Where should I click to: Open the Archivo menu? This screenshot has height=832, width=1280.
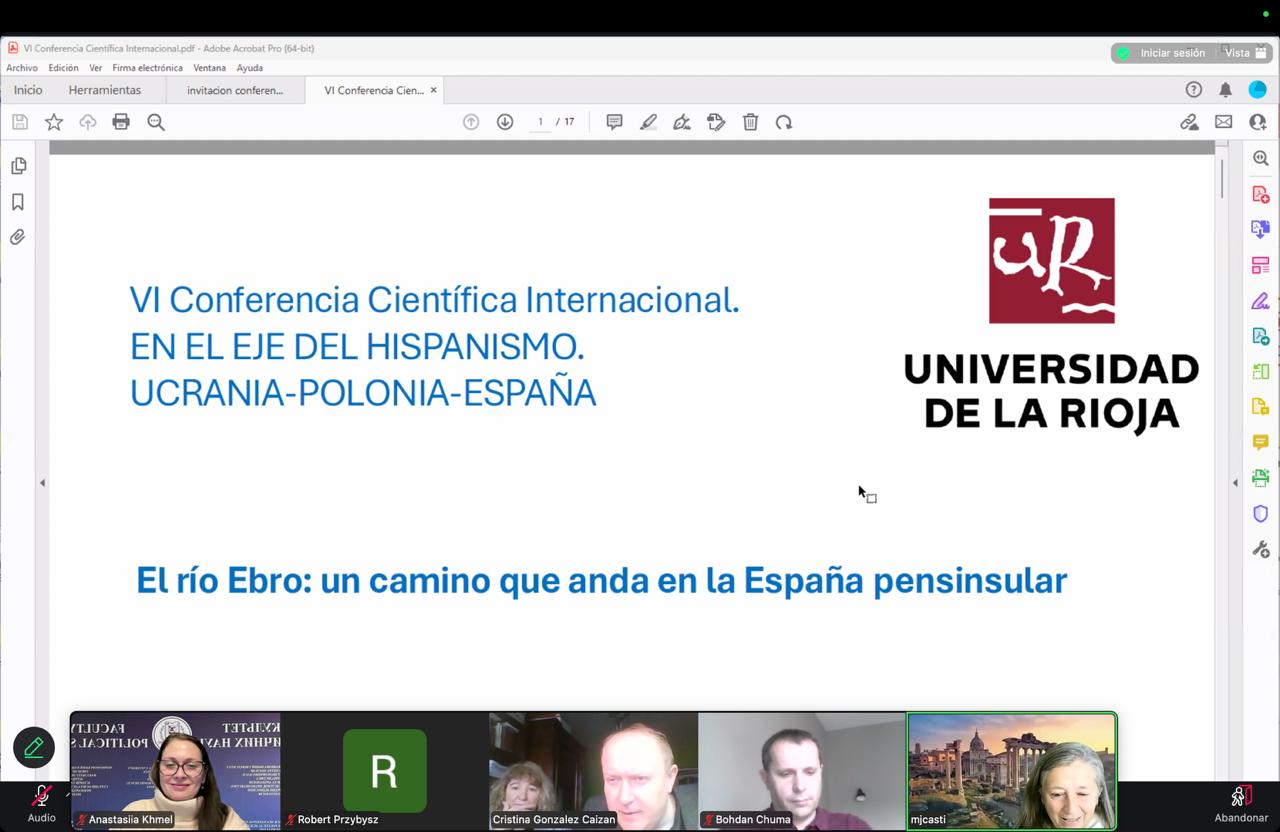pyautogui.click(x=22, y=68)
